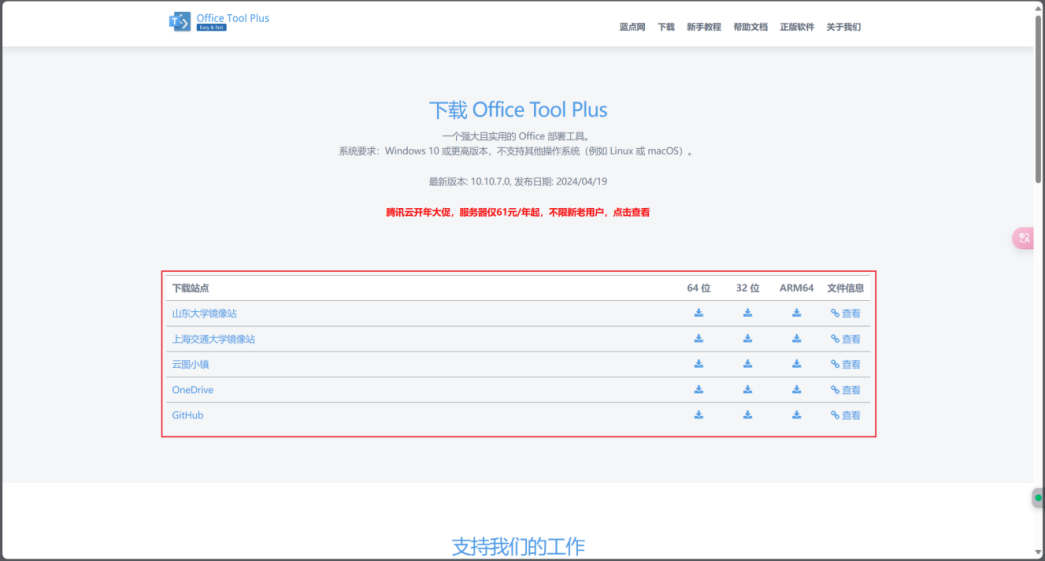Click the 下载站点 column header
This screenshot has height=561, width=1045.
(x=191, y=288)
